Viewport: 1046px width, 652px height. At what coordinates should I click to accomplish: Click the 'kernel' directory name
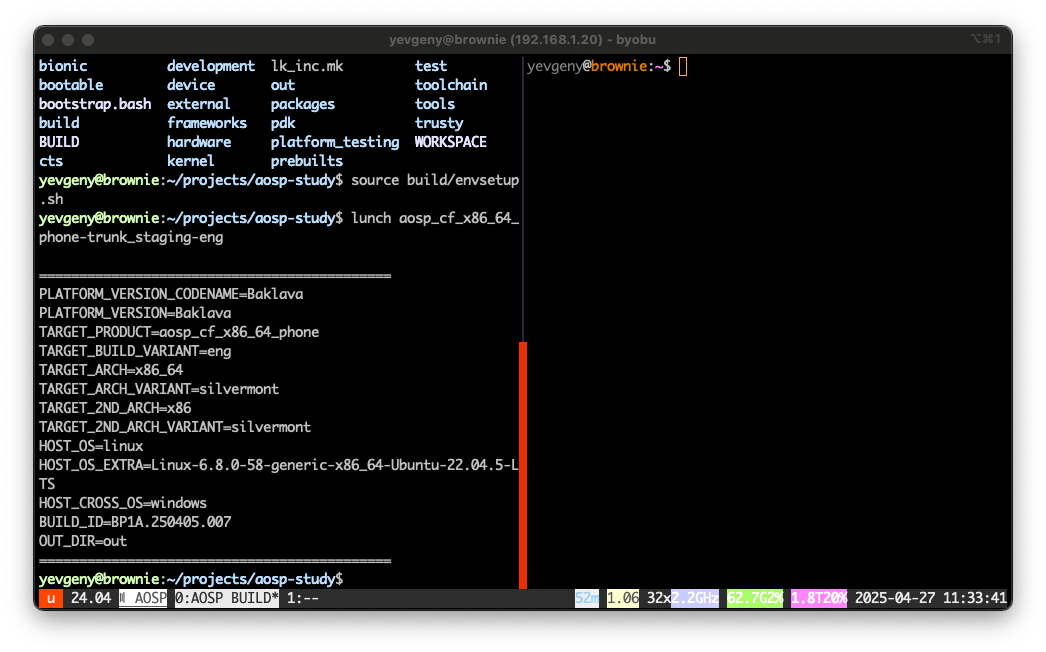191,161
